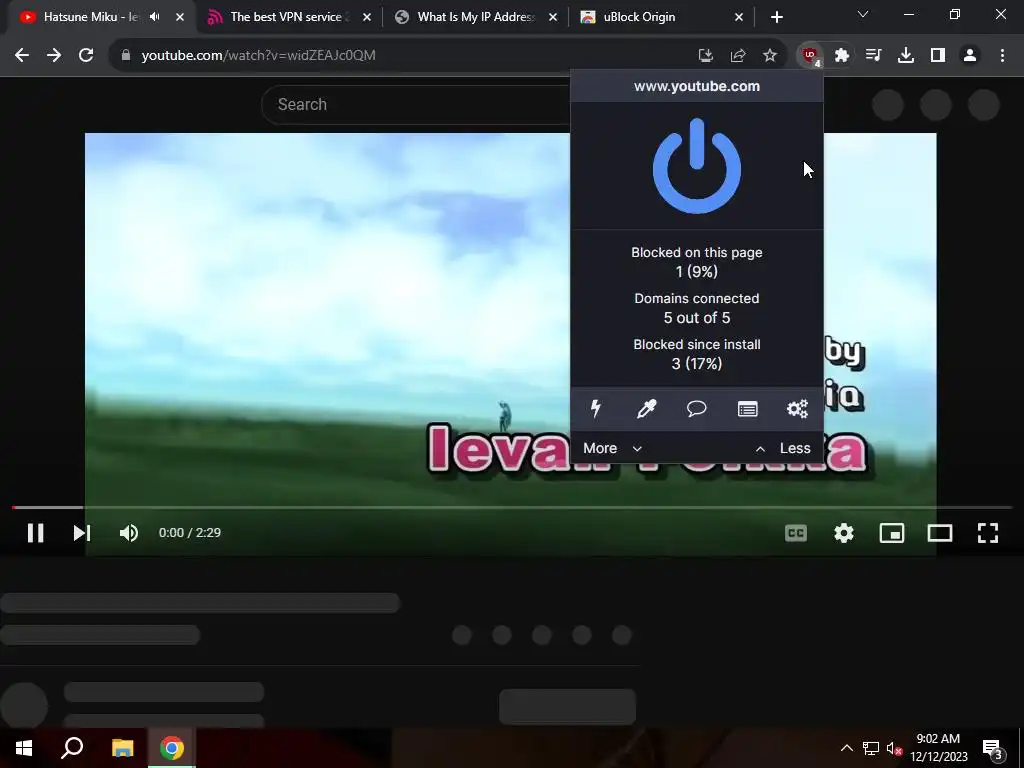The height and width of the screenshot is (768, 1024).
Task: Enable miniplayer mode
Action: [891, 533]
